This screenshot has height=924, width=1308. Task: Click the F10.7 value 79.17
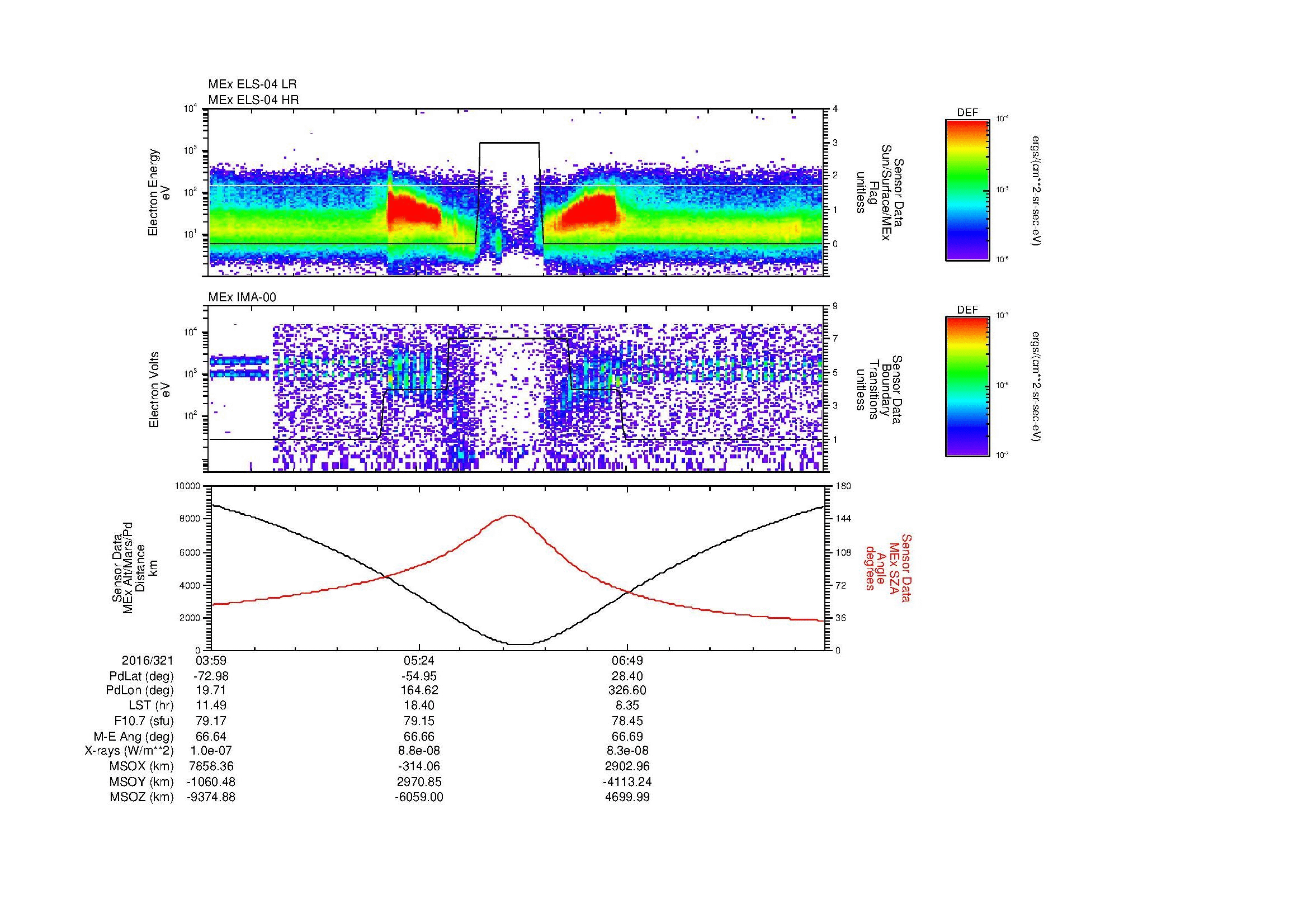pyautogui.click(x=211, y=721)
